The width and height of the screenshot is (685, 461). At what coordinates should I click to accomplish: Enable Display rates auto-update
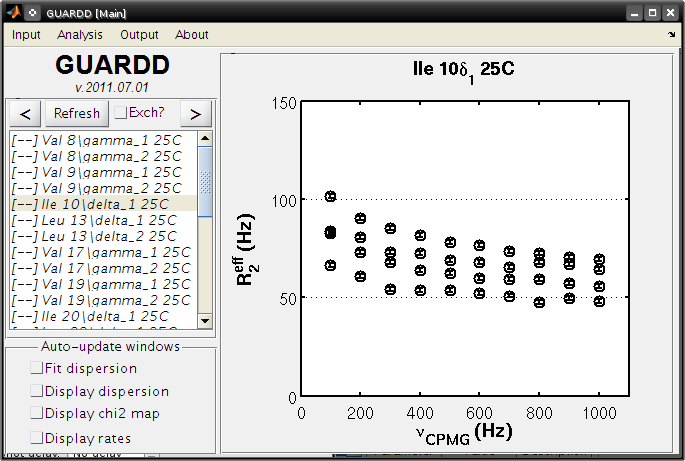37,437
